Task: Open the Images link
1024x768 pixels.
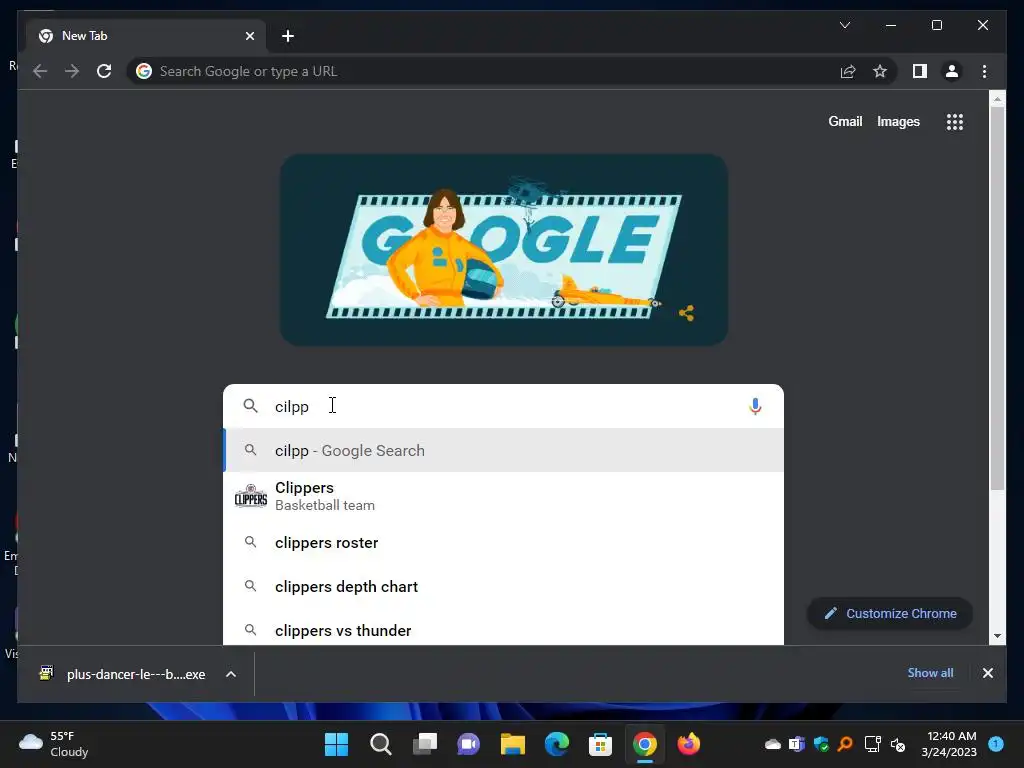Action: [898, 121]
